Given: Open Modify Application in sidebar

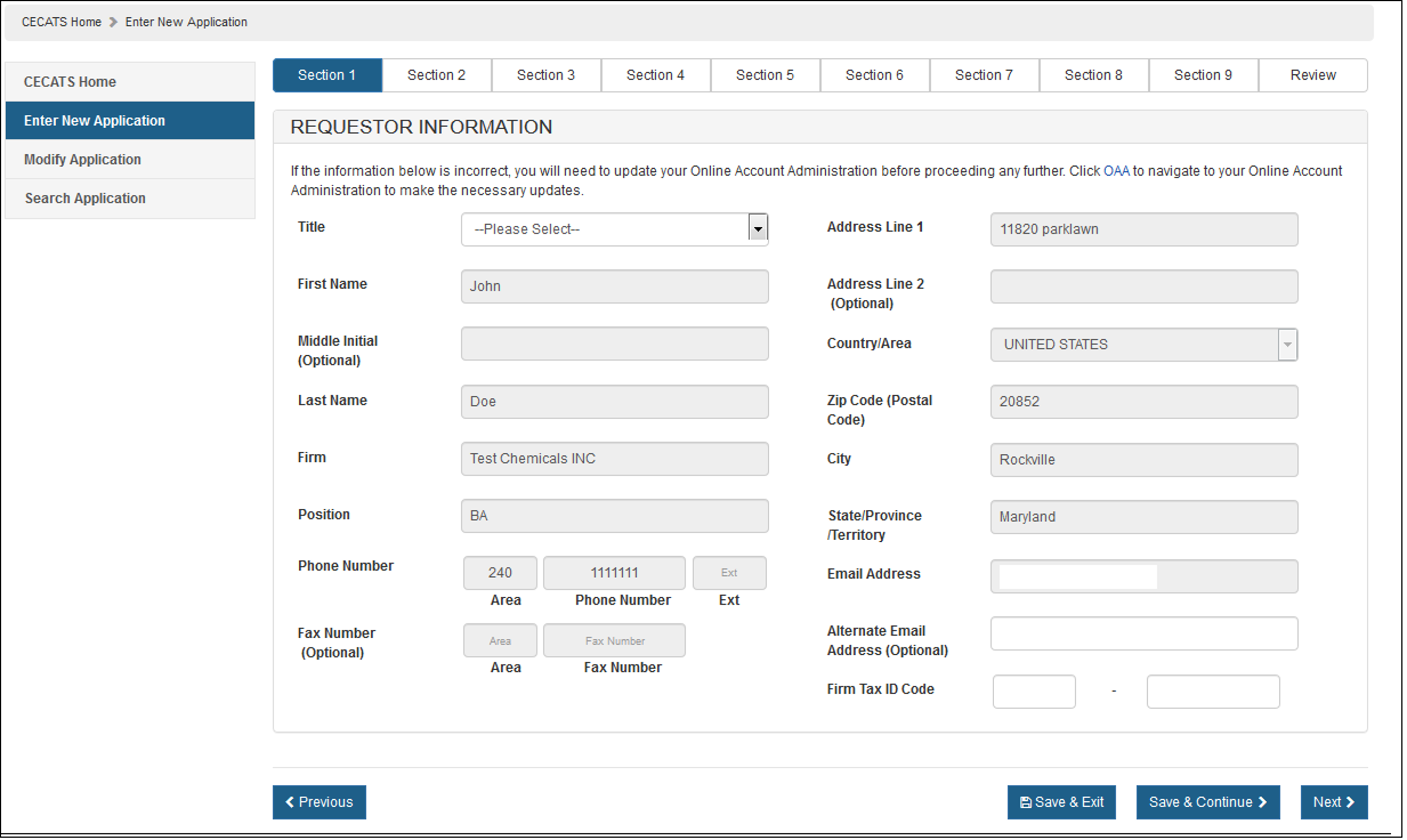Looking at the screenshot, I should tap(82, 160).
